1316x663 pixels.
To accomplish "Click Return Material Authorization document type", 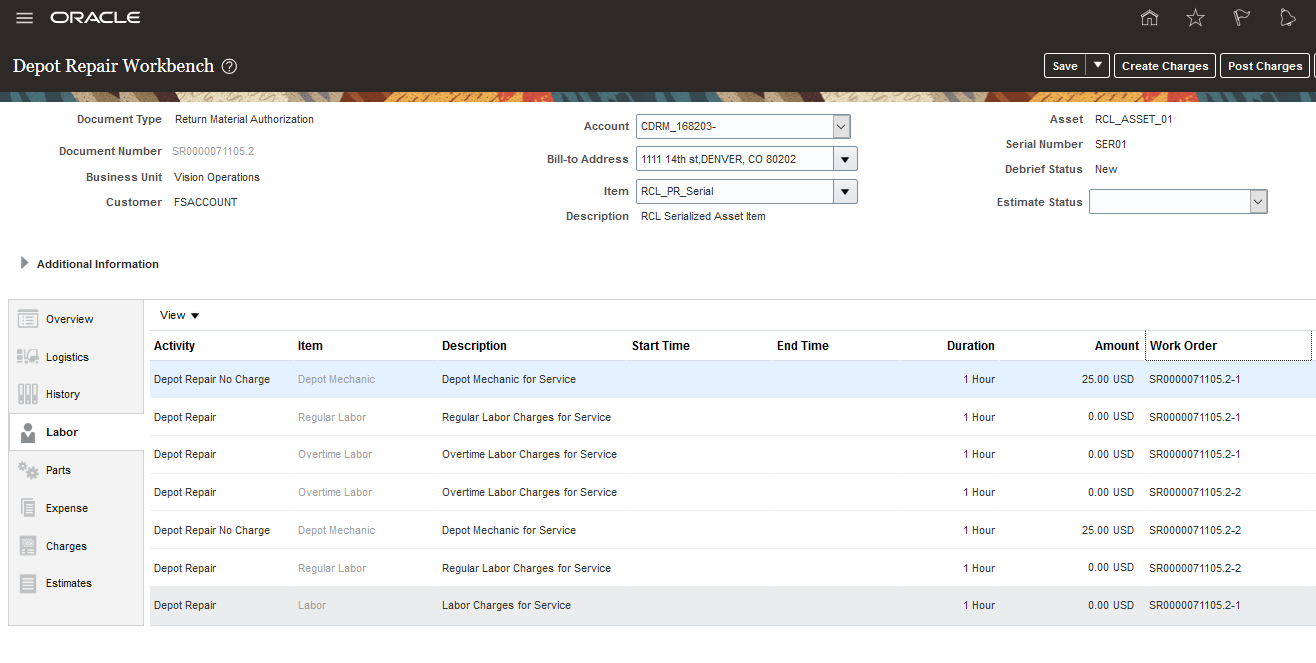I will (x=244, y=119).
